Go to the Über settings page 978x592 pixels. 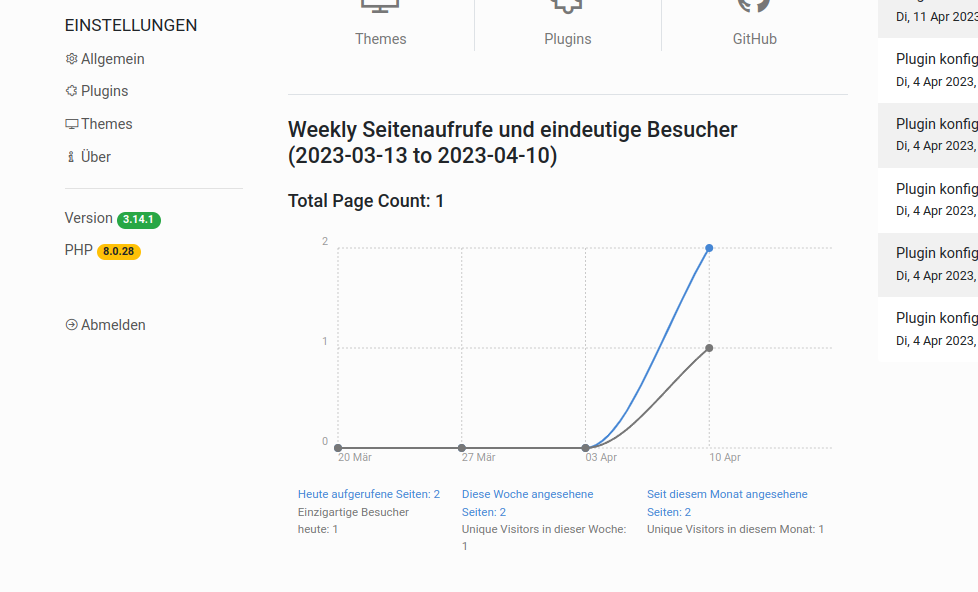(x=96, y=157)
